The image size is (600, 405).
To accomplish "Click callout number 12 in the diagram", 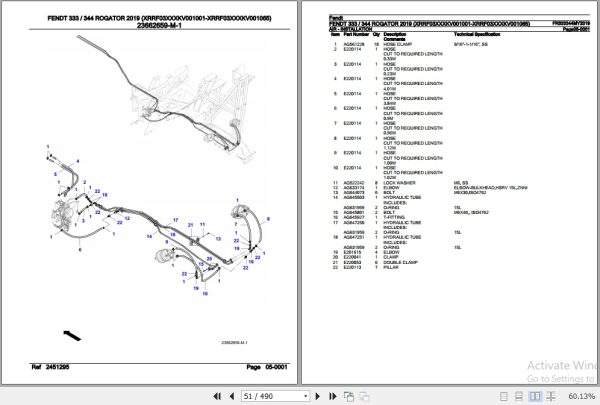I will pyautogui.click(x=127, y=218).
